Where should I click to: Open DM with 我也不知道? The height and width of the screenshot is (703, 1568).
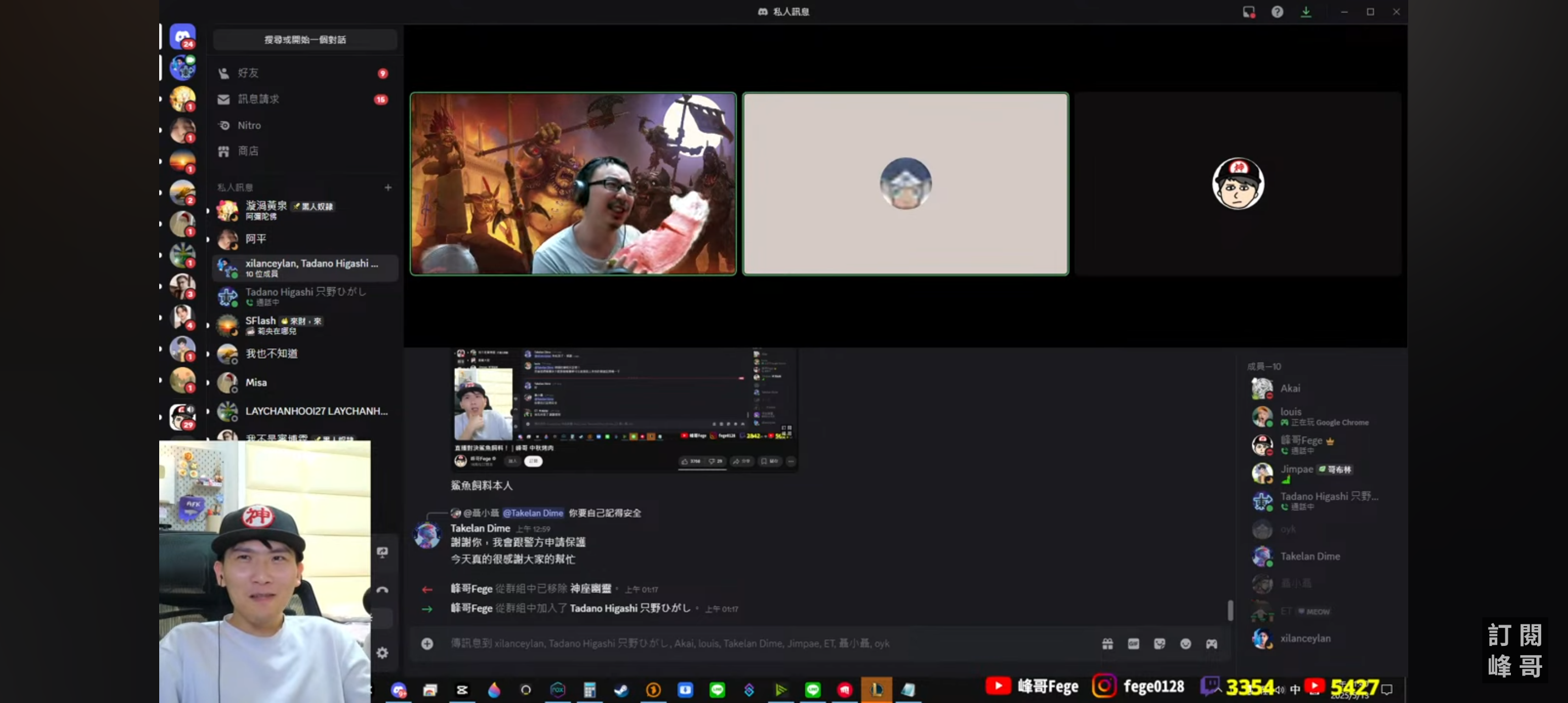(305, 354)
